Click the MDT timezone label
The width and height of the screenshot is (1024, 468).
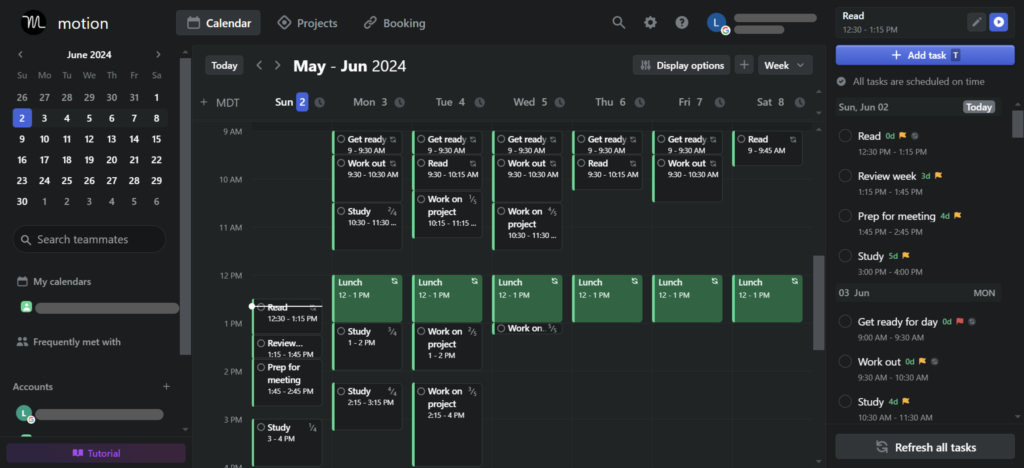pos(228,102)
